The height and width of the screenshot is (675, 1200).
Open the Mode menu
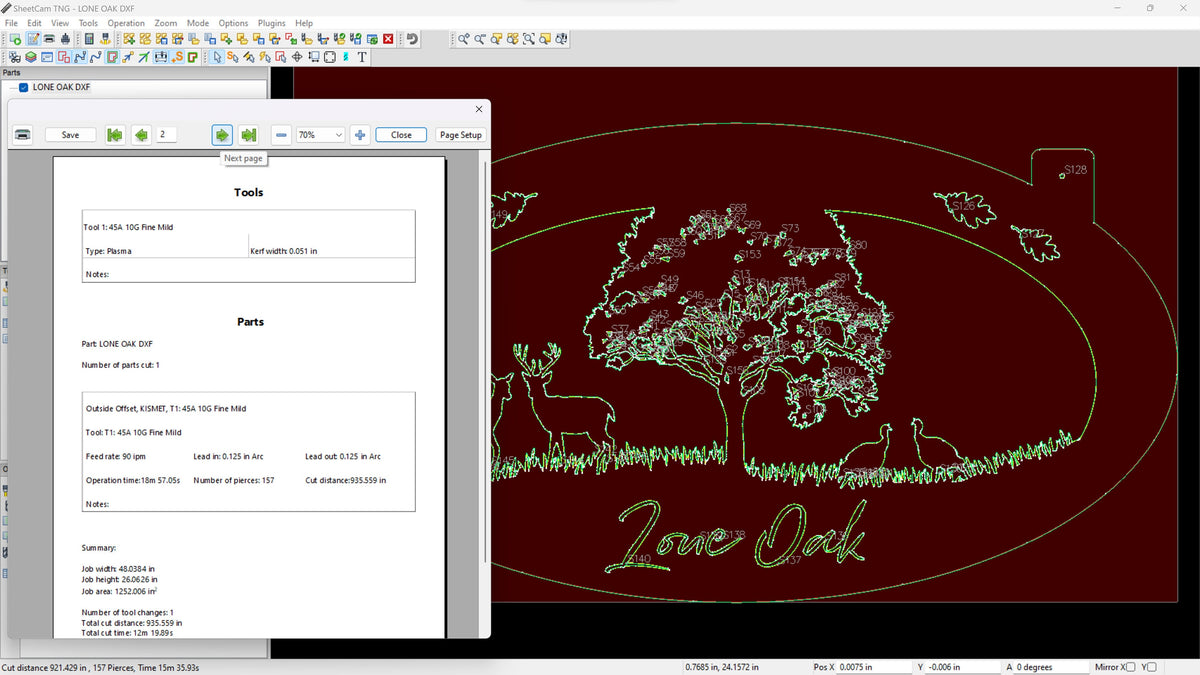(x=198, y=23)
